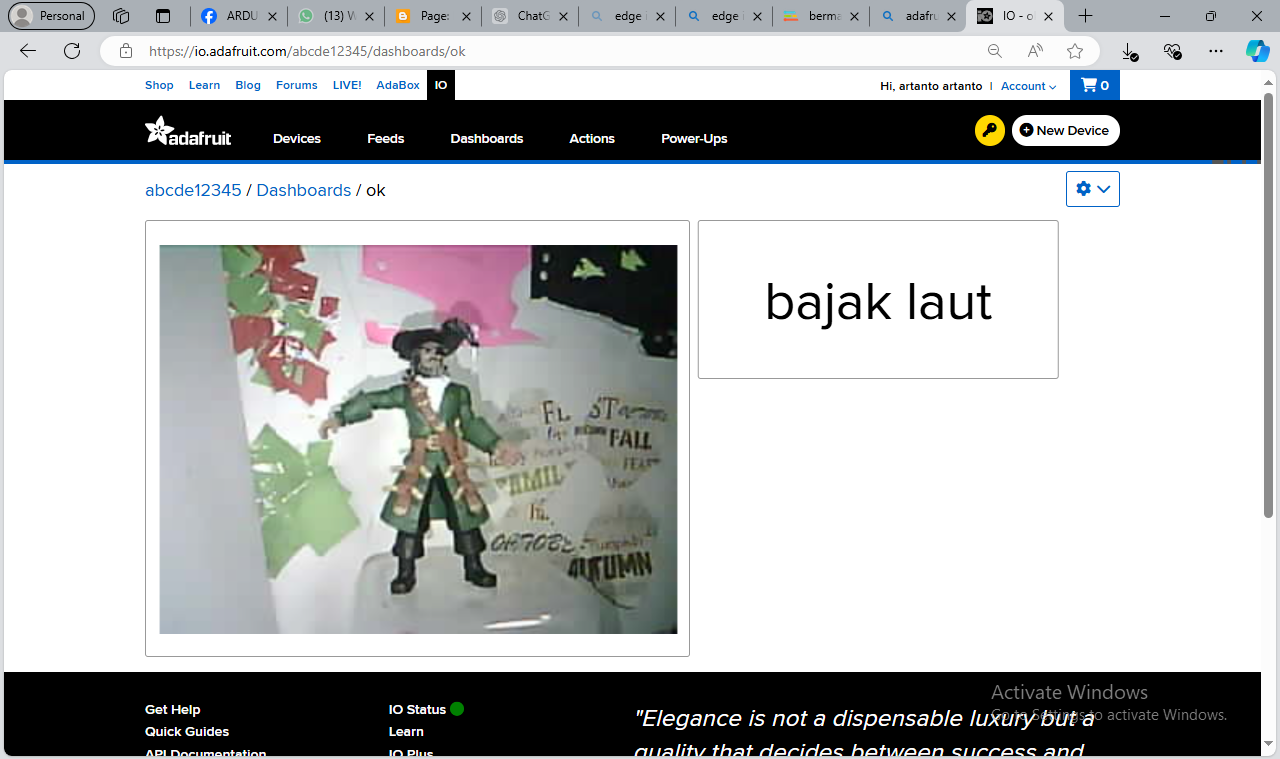Open browser settings and more menu
Screen dimensions: 1280x759
pyautogui.click(x=1215, y=51)
